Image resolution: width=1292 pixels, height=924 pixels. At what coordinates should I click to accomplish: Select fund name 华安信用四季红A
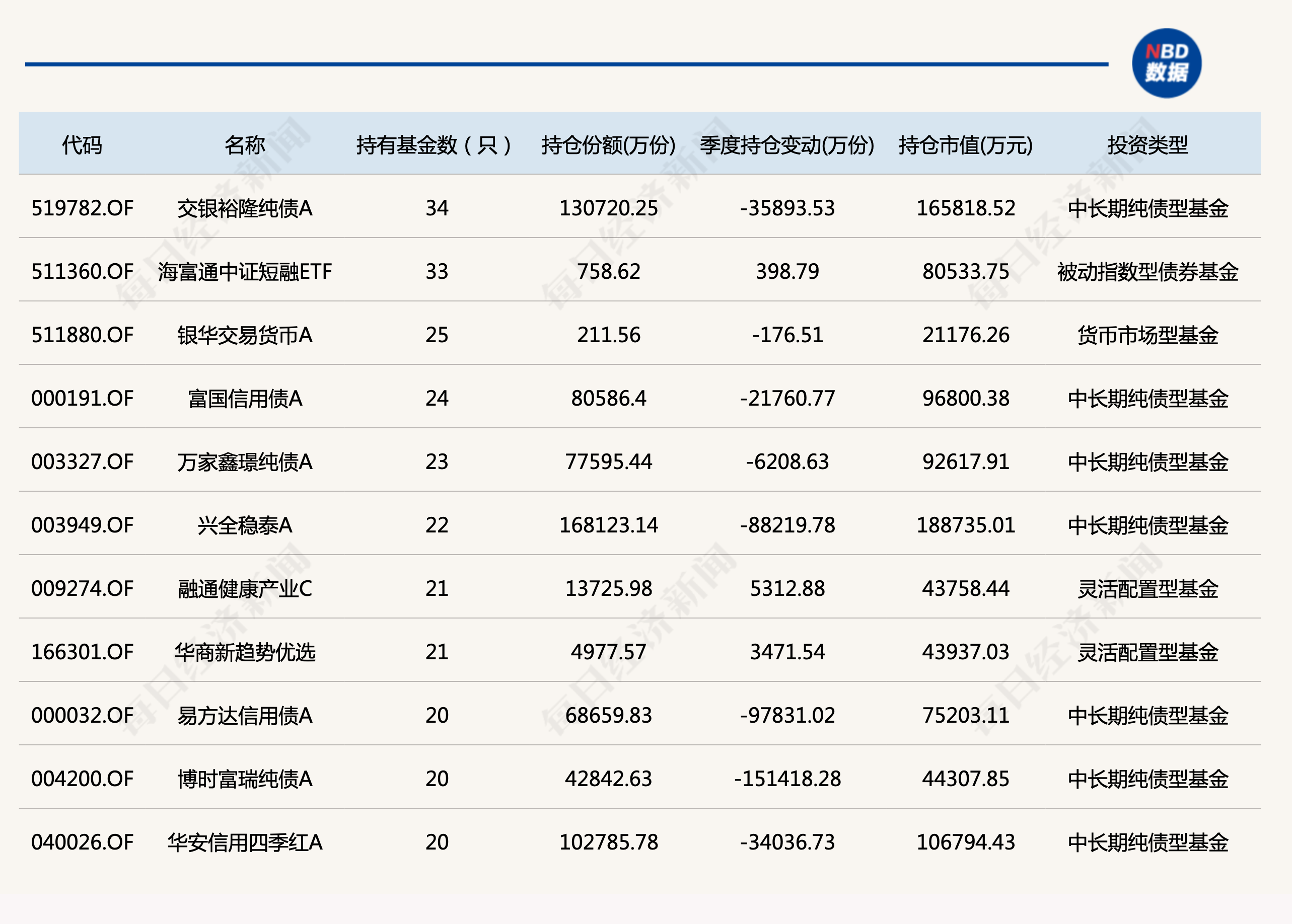pos(245,842)
